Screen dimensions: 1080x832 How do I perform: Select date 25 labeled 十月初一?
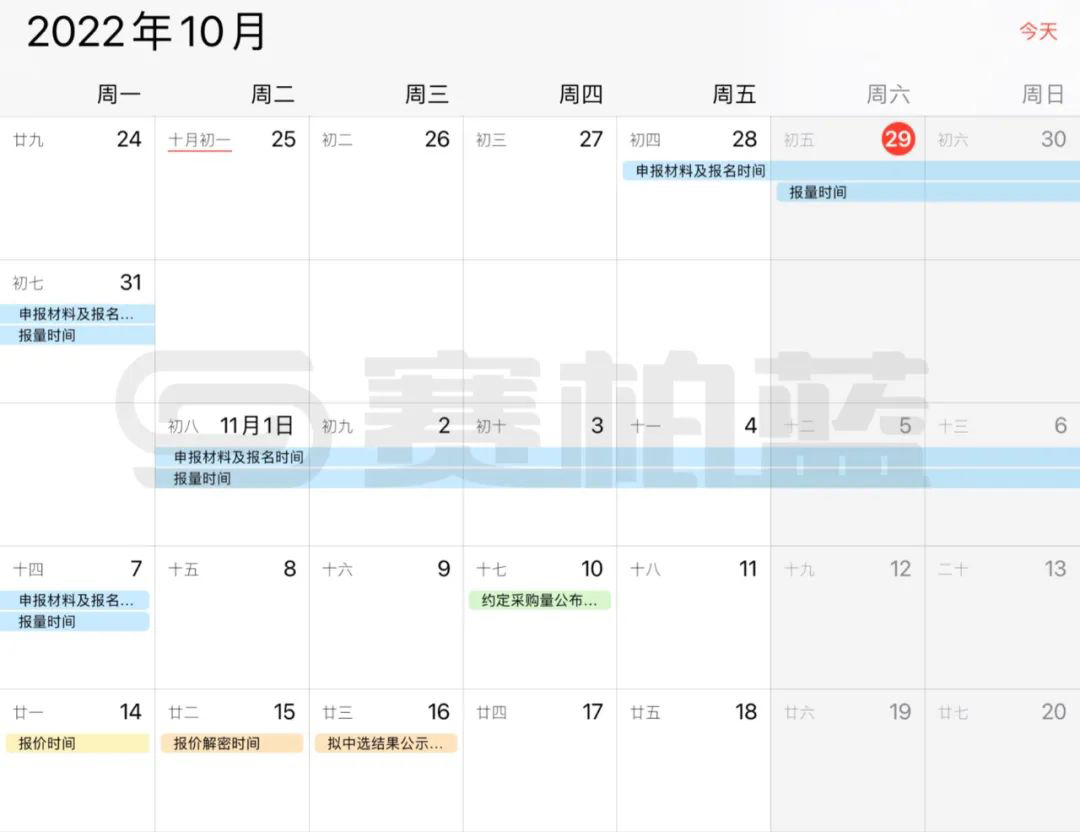[283, 139]
